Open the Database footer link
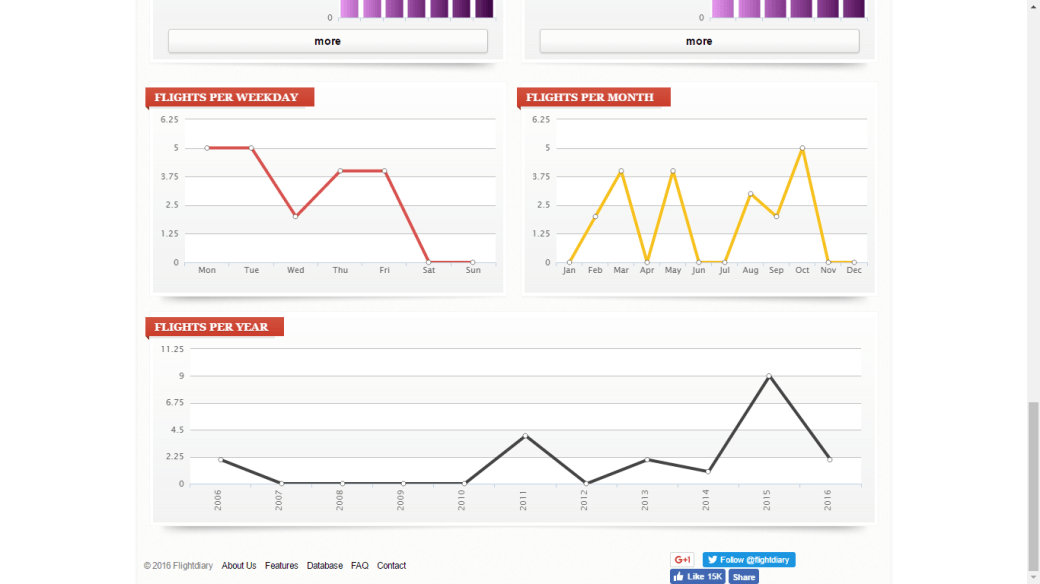1040x584 pixels. (324, 566)
